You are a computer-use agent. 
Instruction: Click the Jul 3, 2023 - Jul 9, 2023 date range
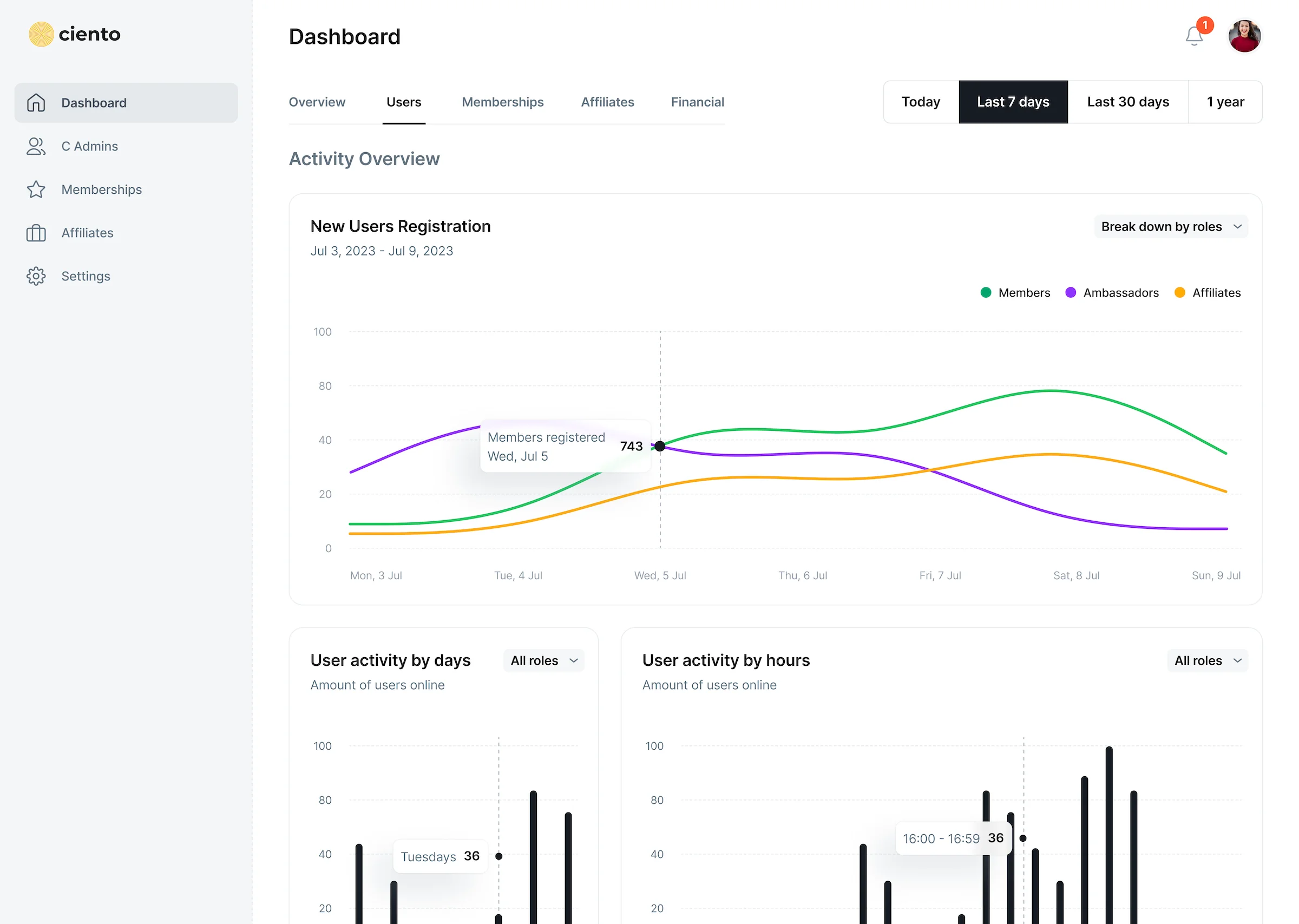pyautogui.click(x=382, y=251)
